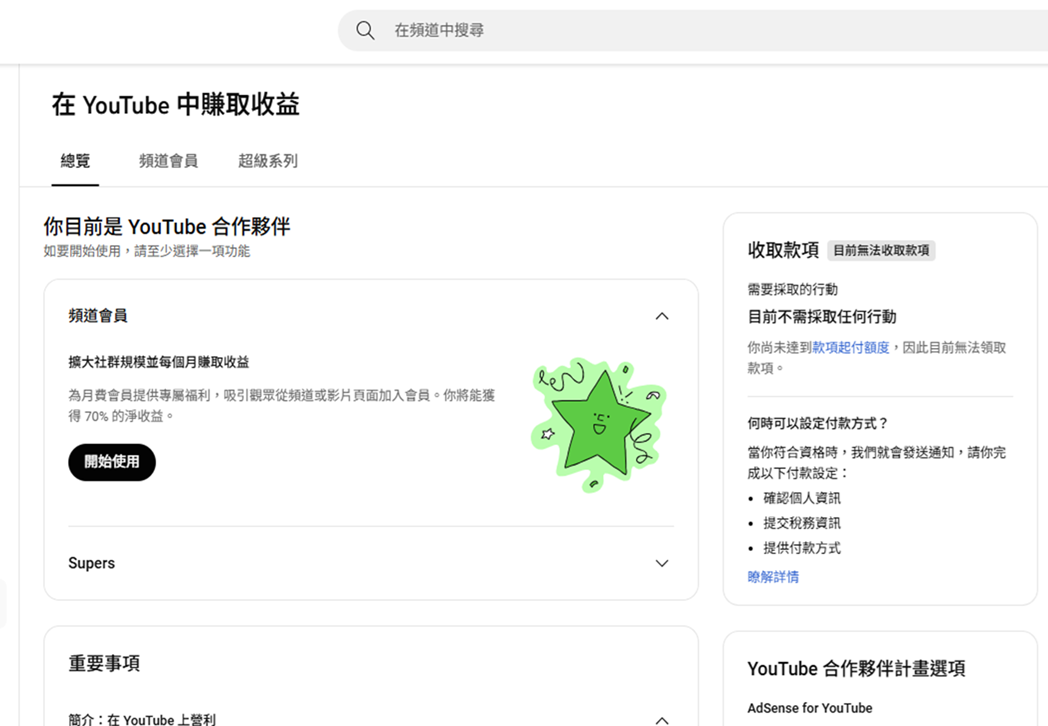The height and width of the screenshot is (726, 1048).
Task: Click the 開始使用 button
Action: pyautogui.click(x=112, y=462)
